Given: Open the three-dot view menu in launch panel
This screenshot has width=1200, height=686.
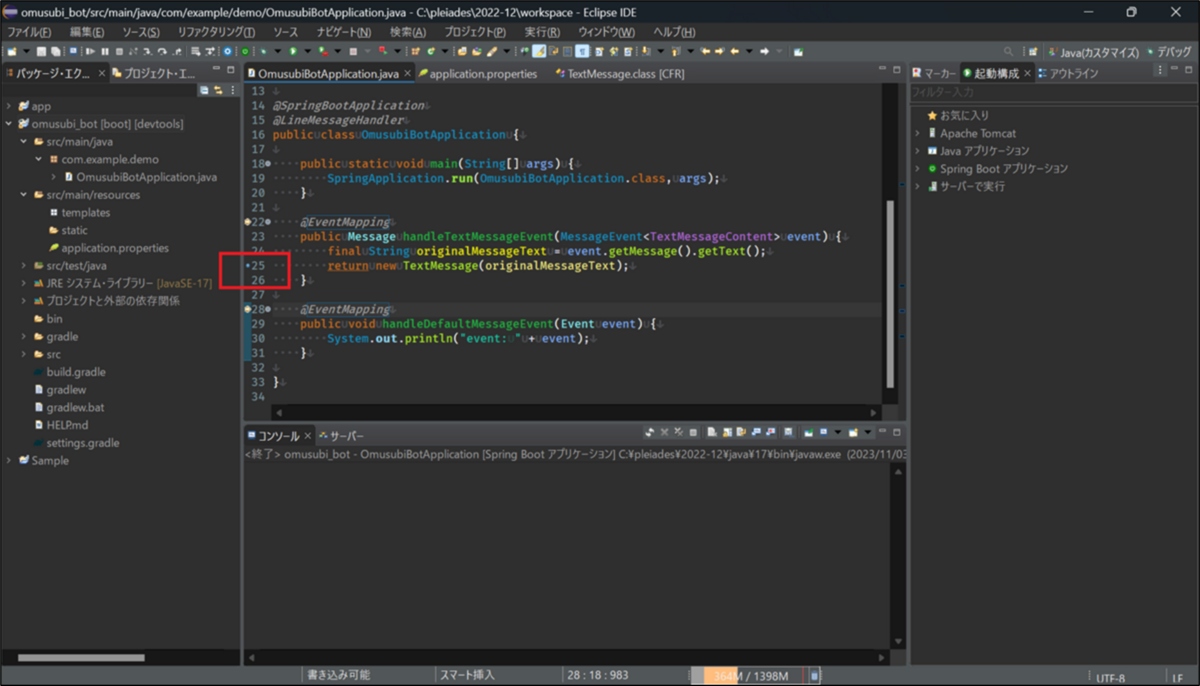Looking at the screenshot, I should click(x=1160, y=72).
